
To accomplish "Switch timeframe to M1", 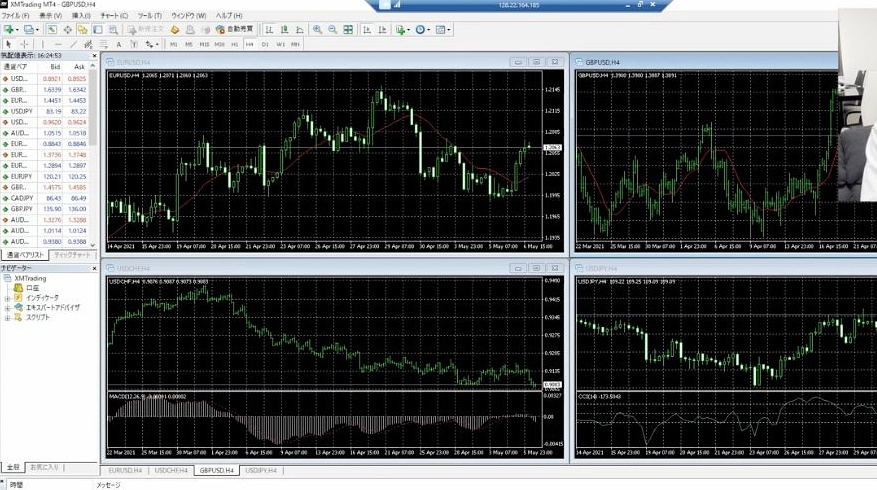I will pyautogui.click(x=173, y=44).
